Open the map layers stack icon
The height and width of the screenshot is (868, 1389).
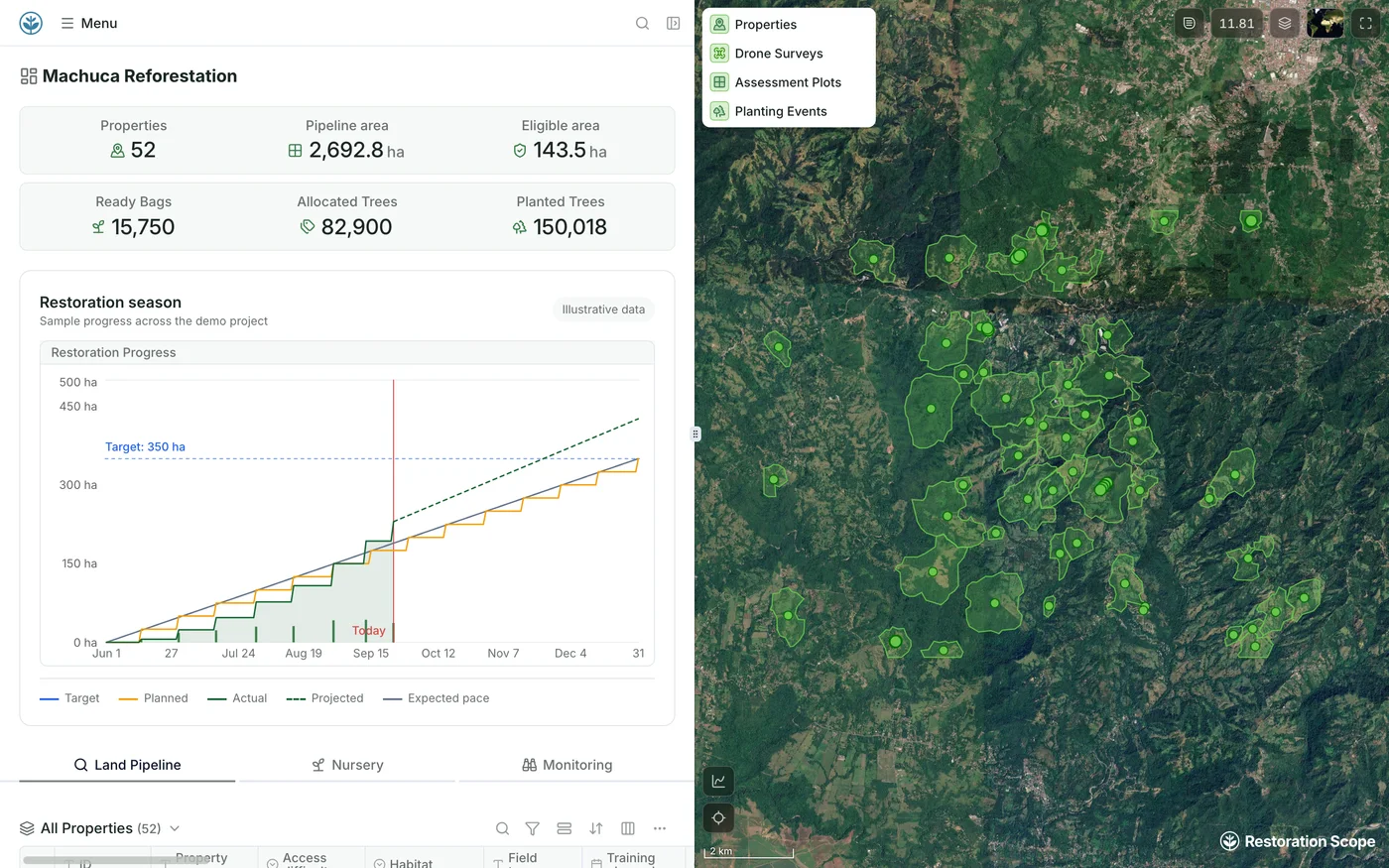tap(1285, 23)
